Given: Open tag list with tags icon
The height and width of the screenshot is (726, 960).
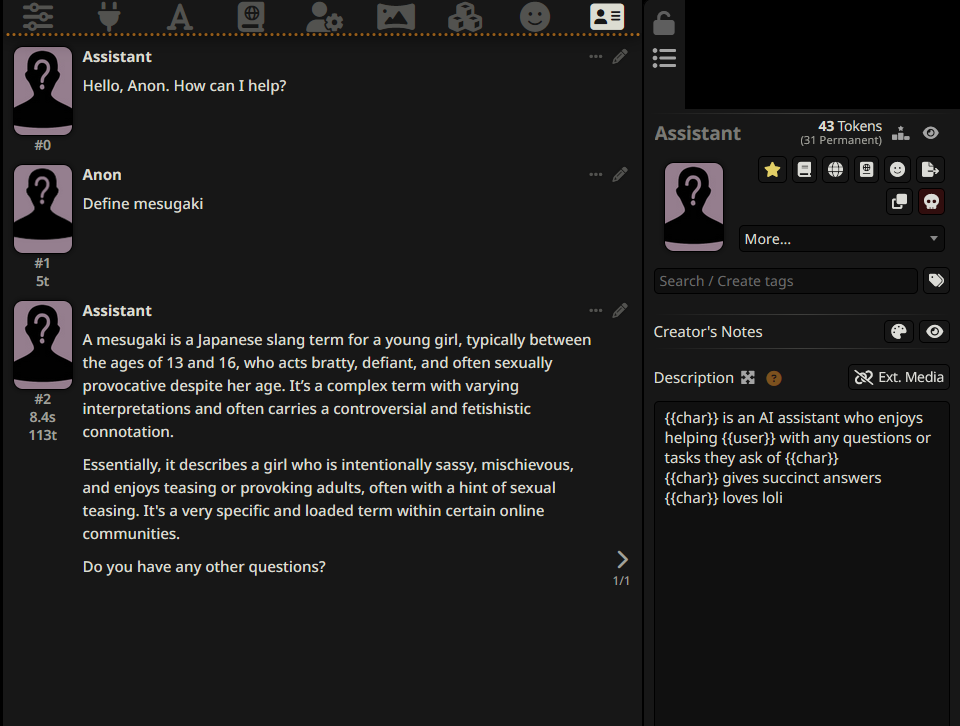Looking at the screenshot, I should click(936, 281).
